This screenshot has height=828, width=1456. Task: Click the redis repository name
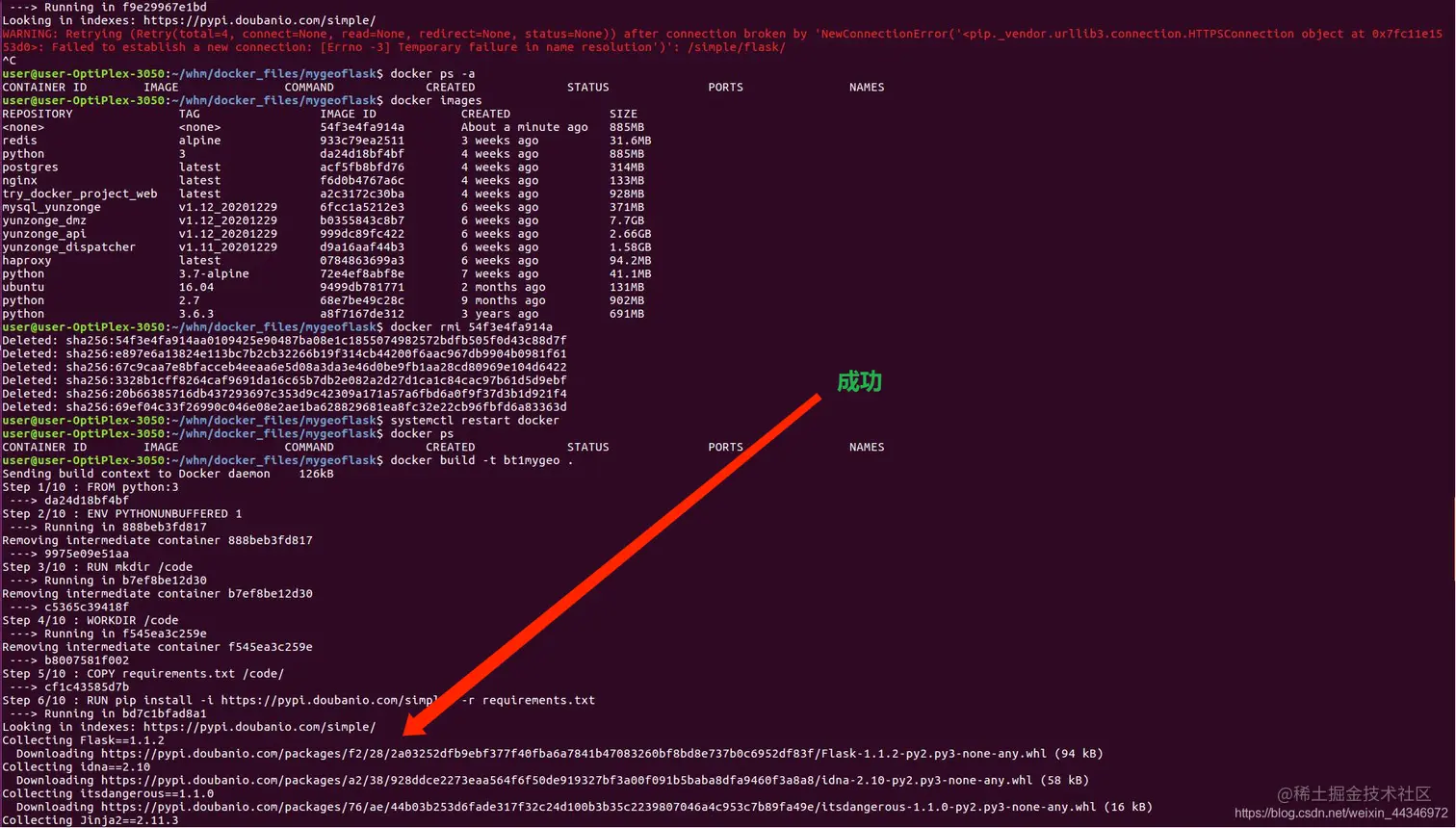coord(19,141)
